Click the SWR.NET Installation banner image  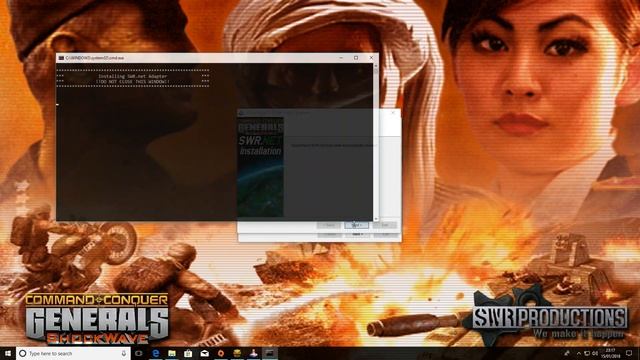[260, 167]
